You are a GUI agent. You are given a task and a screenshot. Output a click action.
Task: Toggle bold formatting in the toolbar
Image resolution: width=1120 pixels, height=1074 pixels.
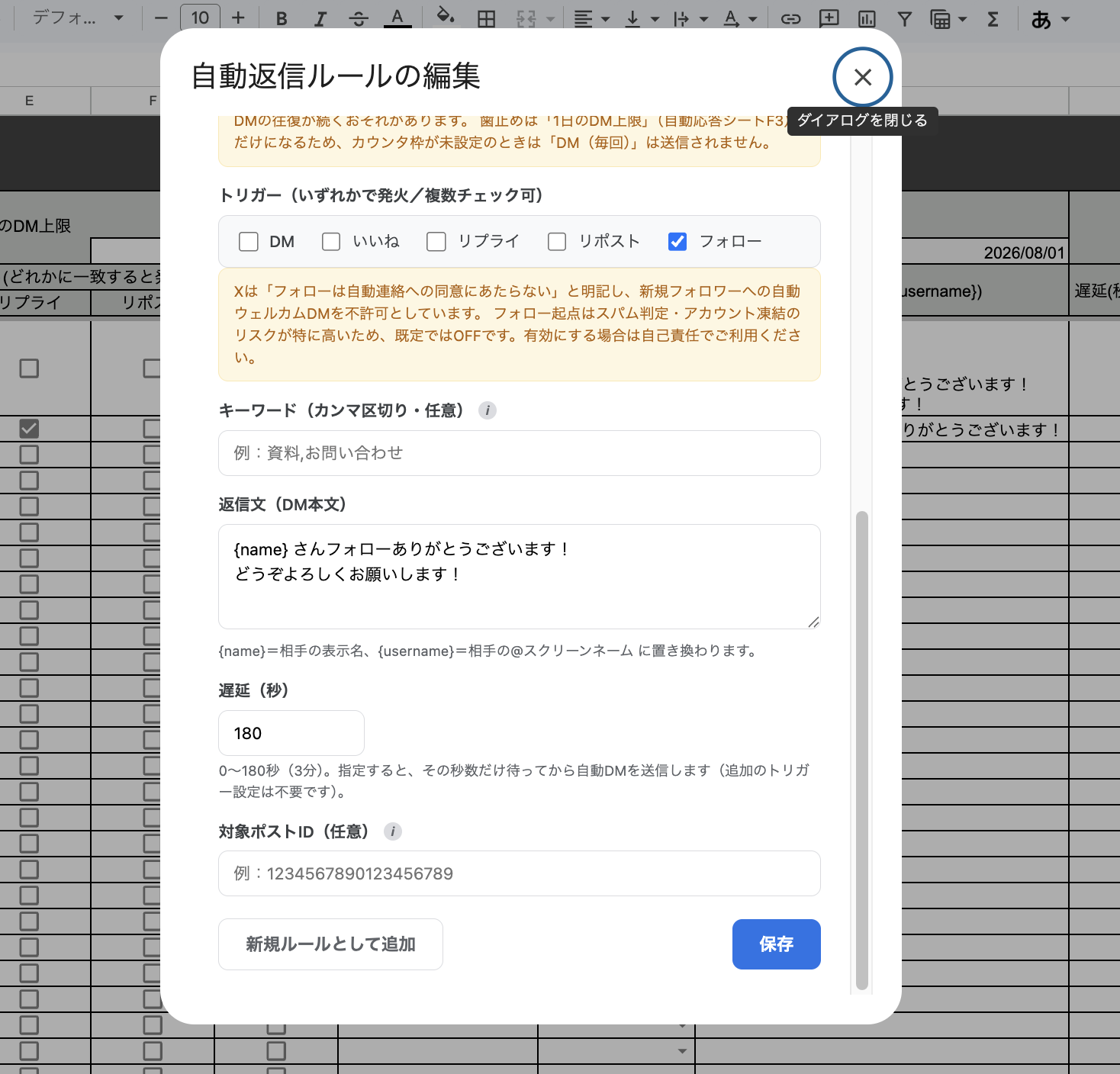282,18
